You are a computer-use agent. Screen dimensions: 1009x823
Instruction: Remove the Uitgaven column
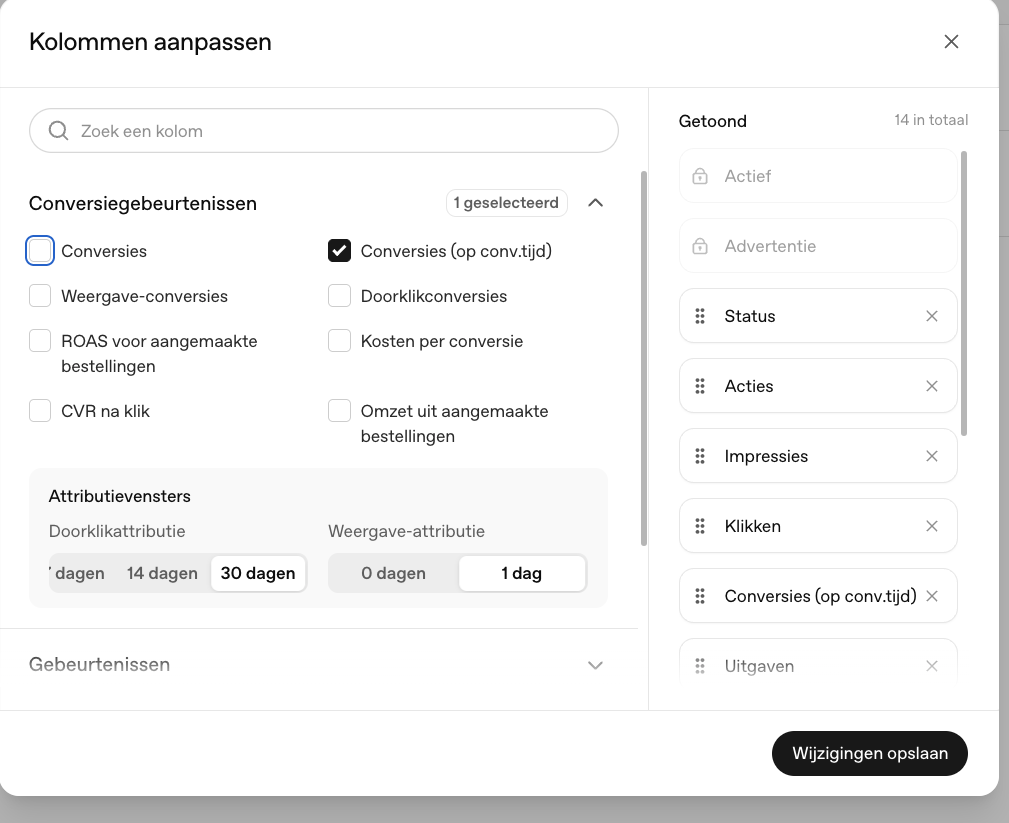932,666
